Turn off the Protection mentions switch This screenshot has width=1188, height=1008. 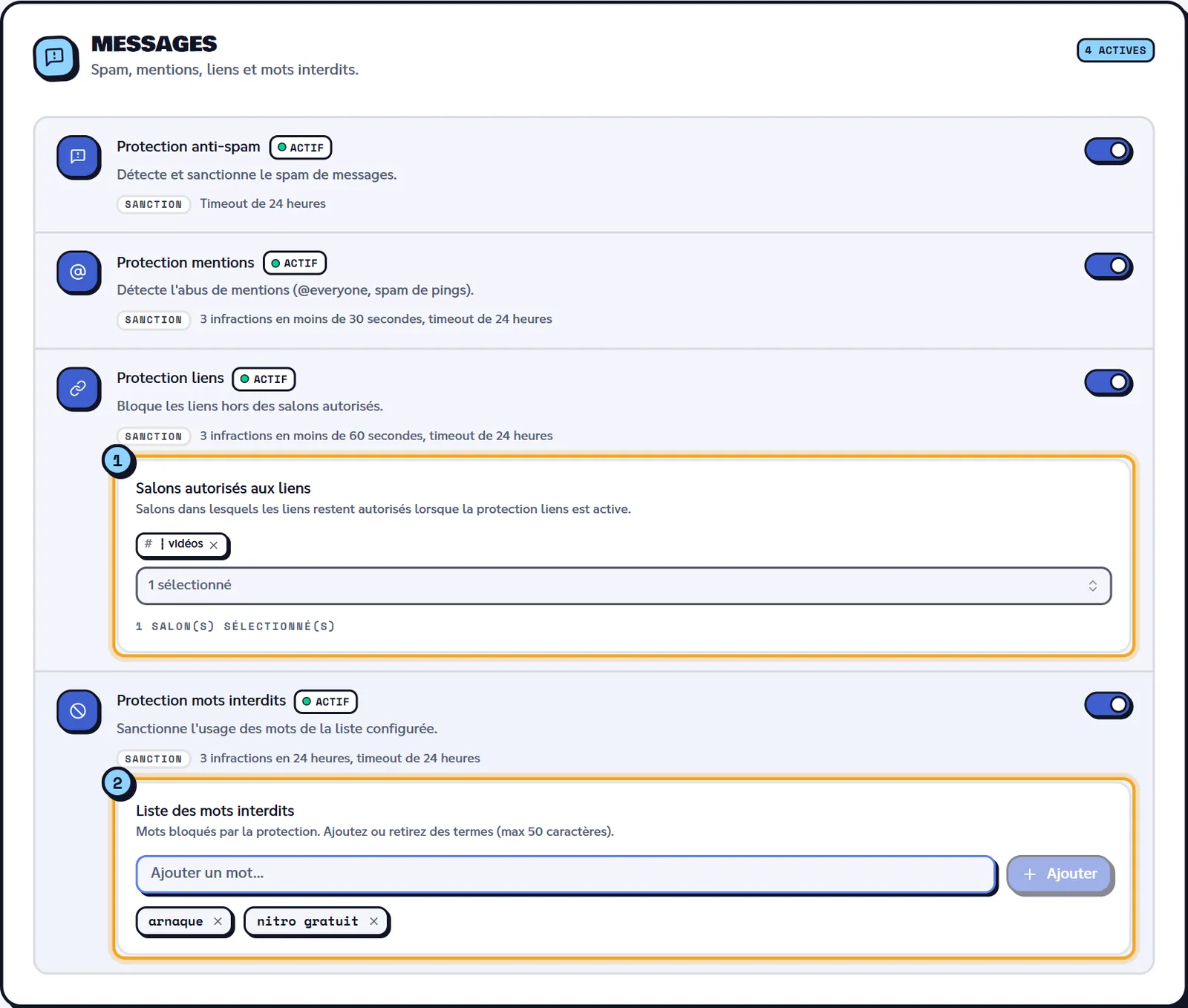pyautogui.click(x=1109, y=266)
